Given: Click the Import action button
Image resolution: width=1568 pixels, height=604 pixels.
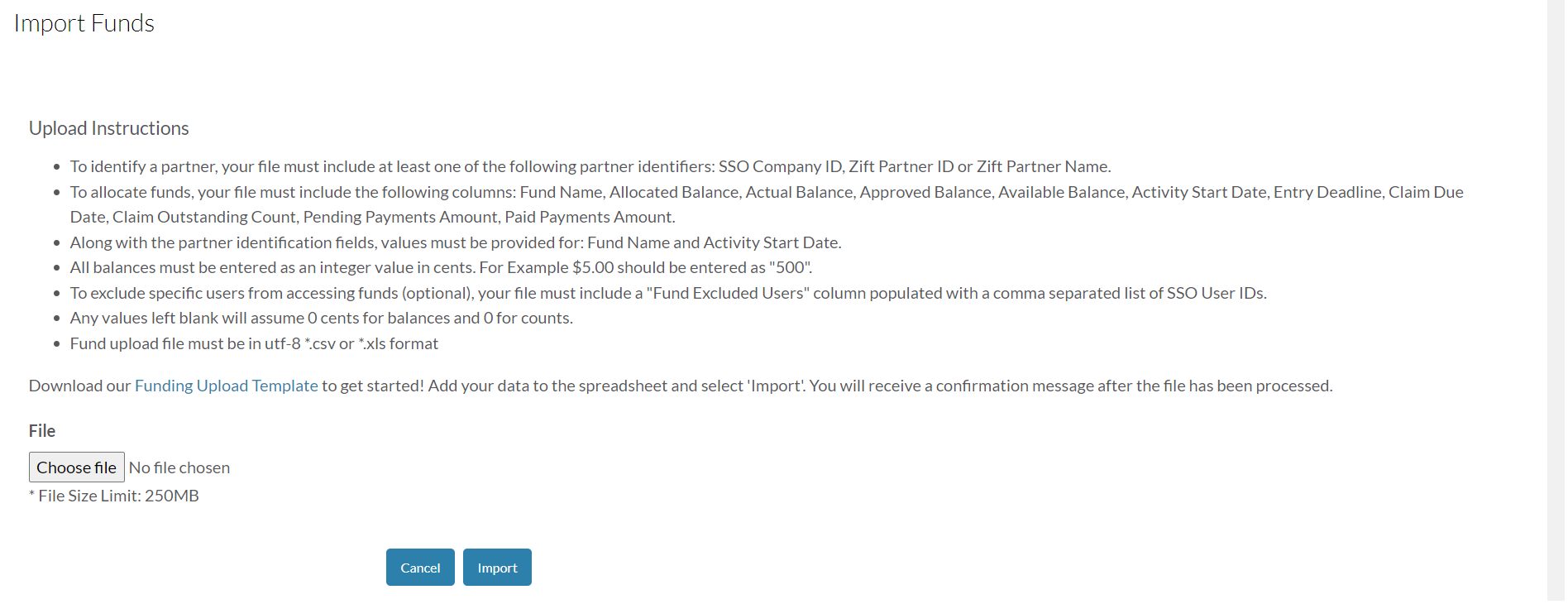Looking at the screenshot, I should 496,567.
